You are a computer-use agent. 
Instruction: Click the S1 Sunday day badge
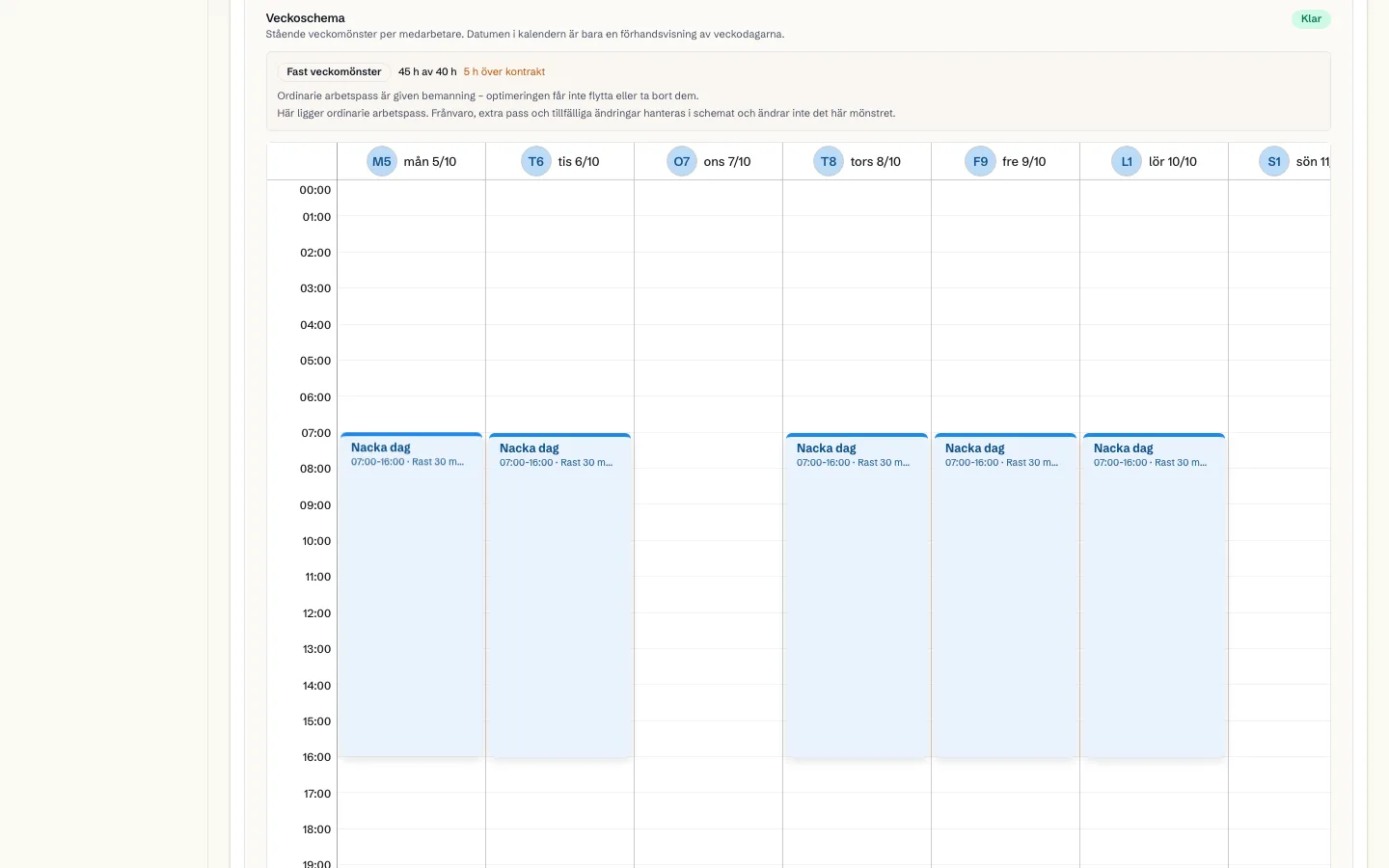tap(1274, 161)
